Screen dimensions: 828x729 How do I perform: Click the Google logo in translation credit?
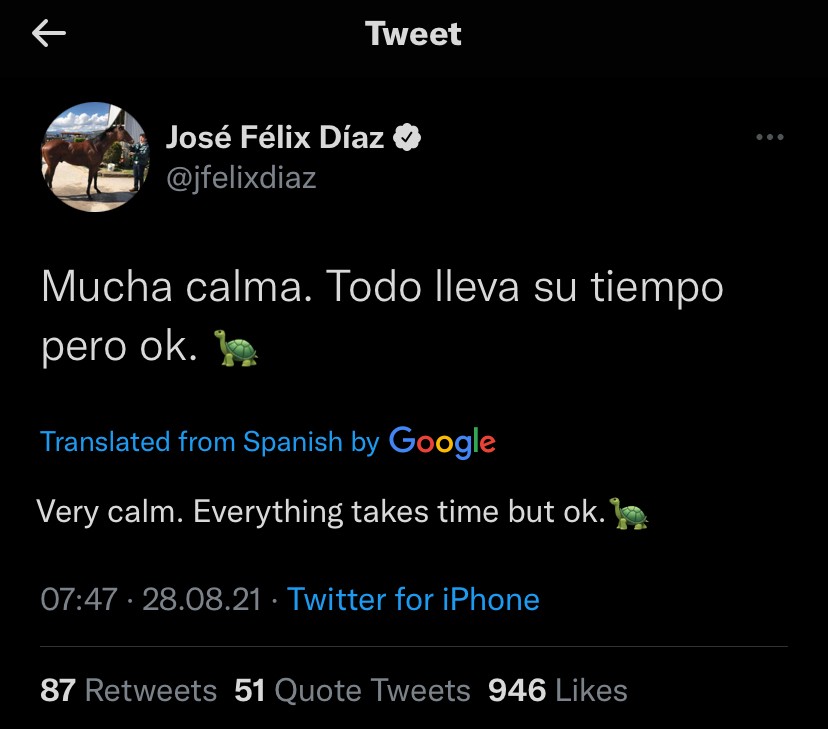442,441
